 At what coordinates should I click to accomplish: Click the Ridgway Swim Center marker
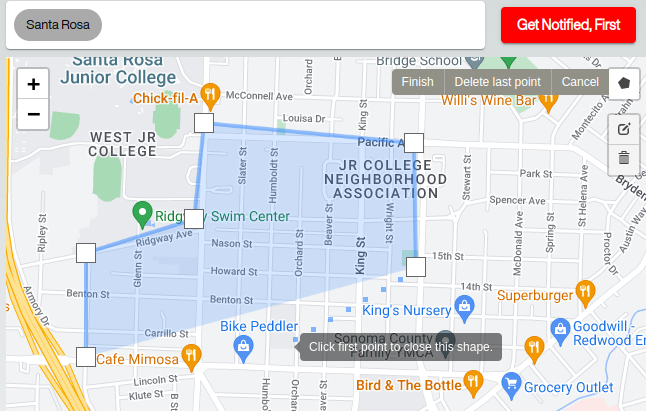tap(143, 214)
